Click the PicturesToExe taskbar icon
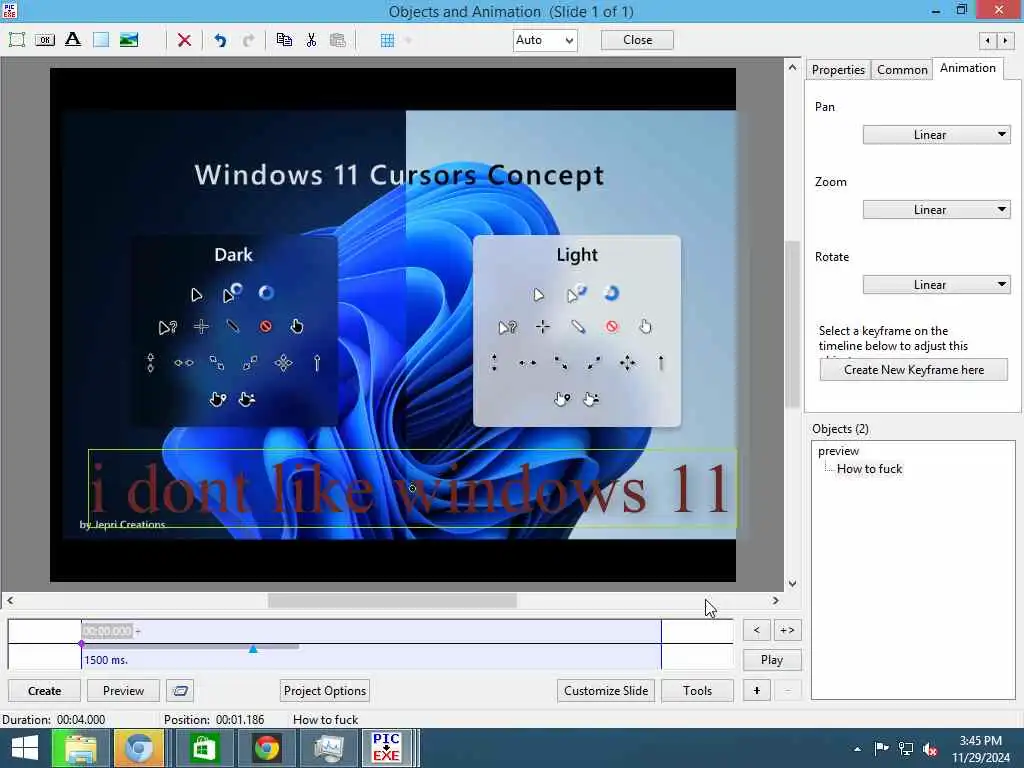 (x=386, y=748)
